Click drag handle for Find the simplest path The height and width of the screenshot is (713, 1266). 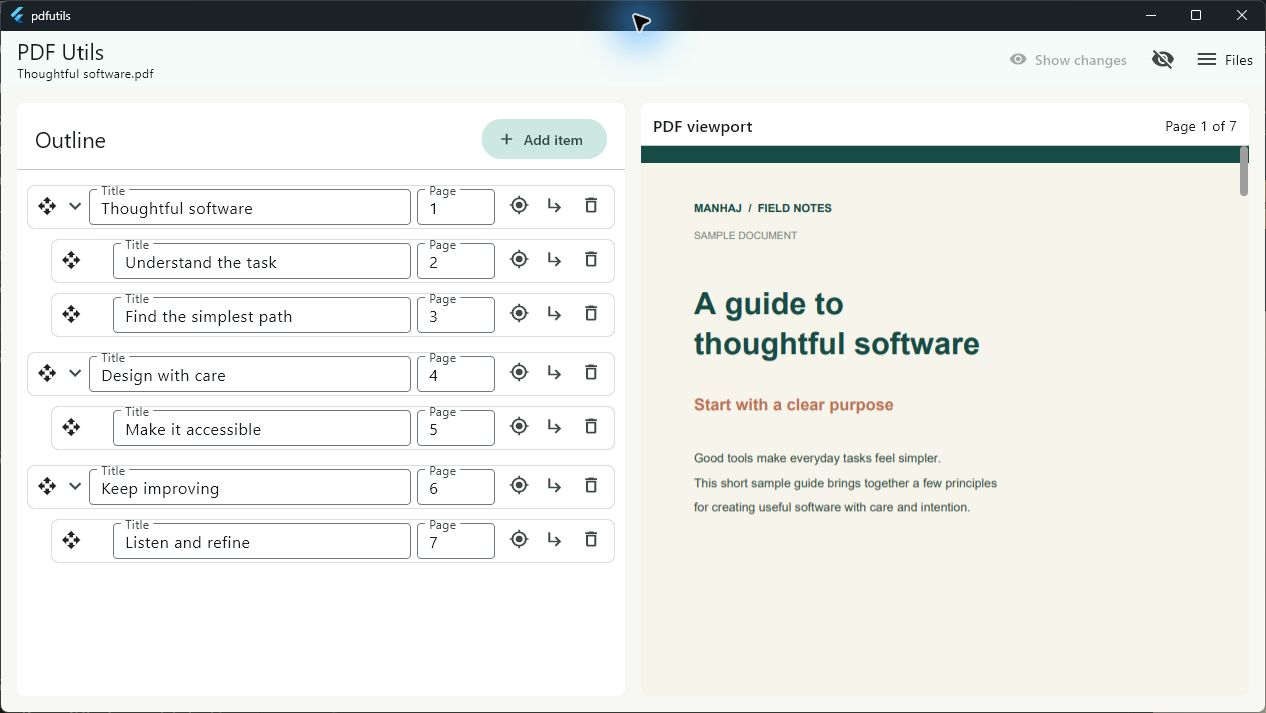(71, 314)
